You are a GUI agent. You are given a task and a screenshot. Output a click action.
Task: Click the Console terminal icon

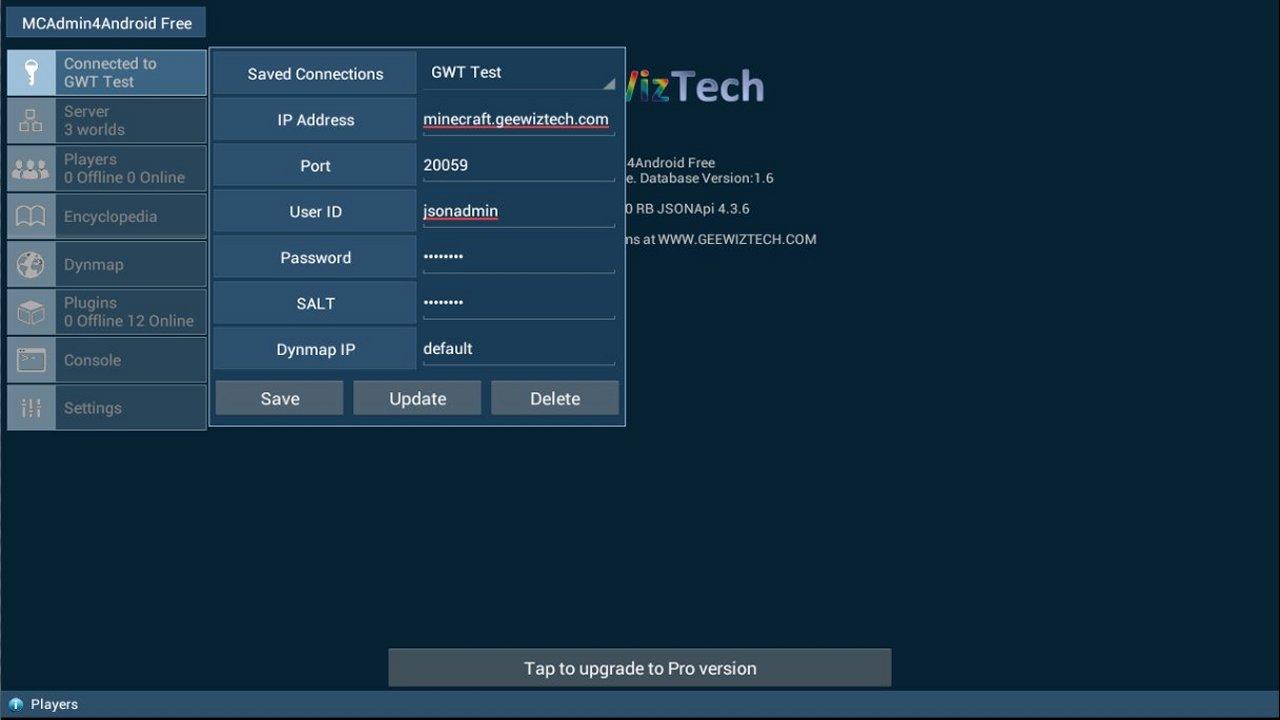click(x=31, y=360)
